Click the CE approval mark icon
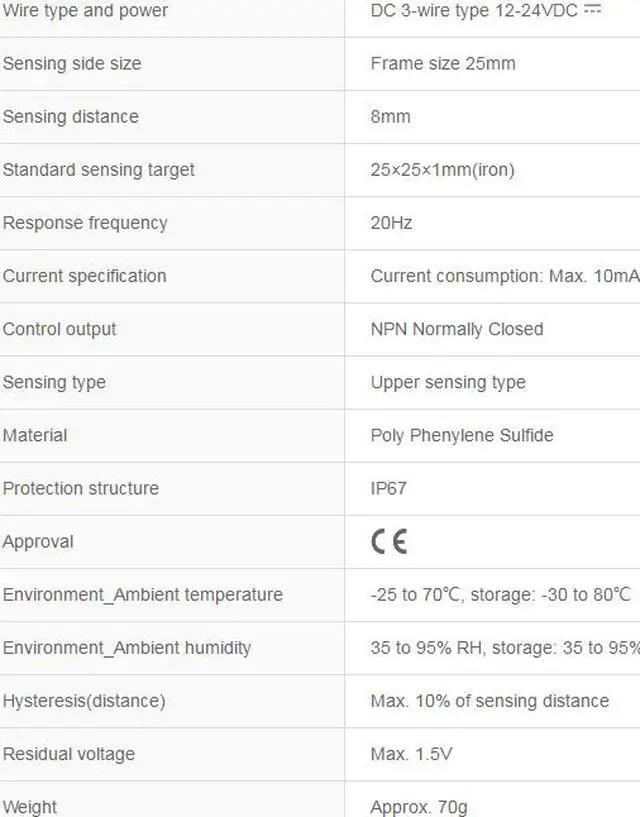The image size is (640, 817). [x=389, y=541]
